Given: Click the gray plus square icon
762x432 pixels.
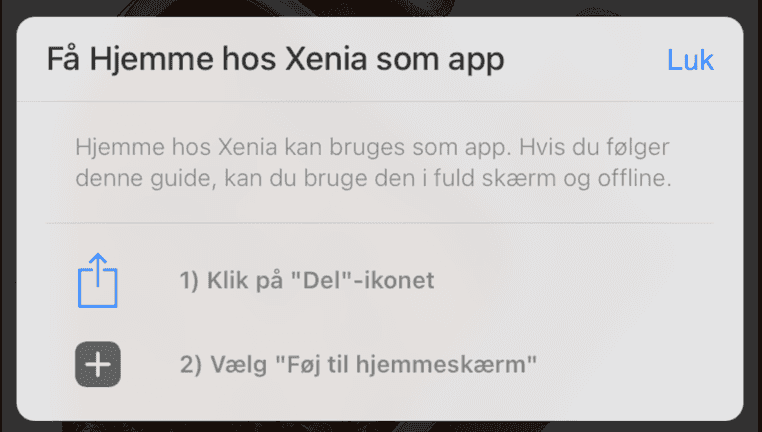Looking at the screenshot, I should click(x=98, y=364).
